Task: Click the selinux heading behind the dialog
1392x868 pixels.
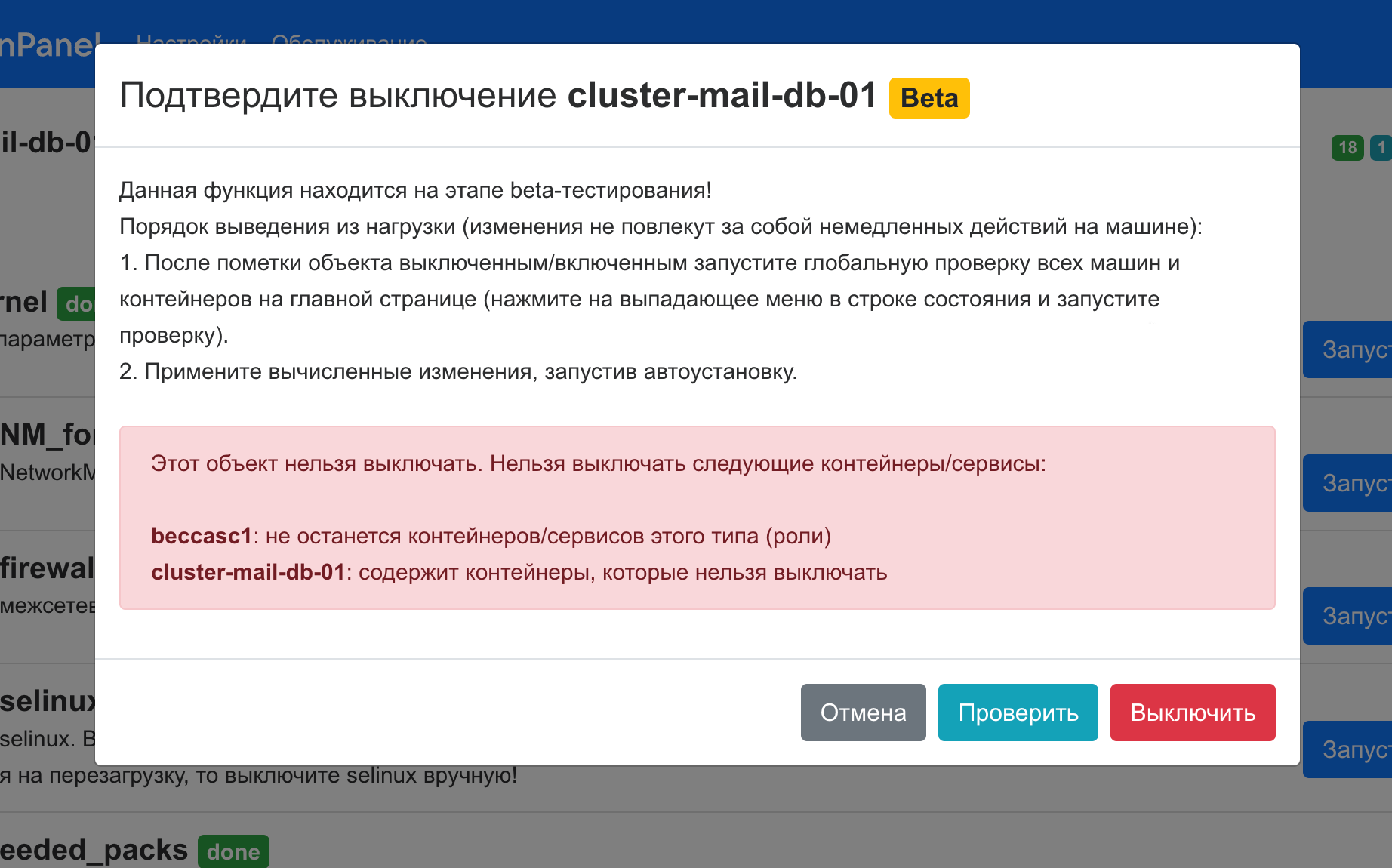Action: [x=47, y=701]
